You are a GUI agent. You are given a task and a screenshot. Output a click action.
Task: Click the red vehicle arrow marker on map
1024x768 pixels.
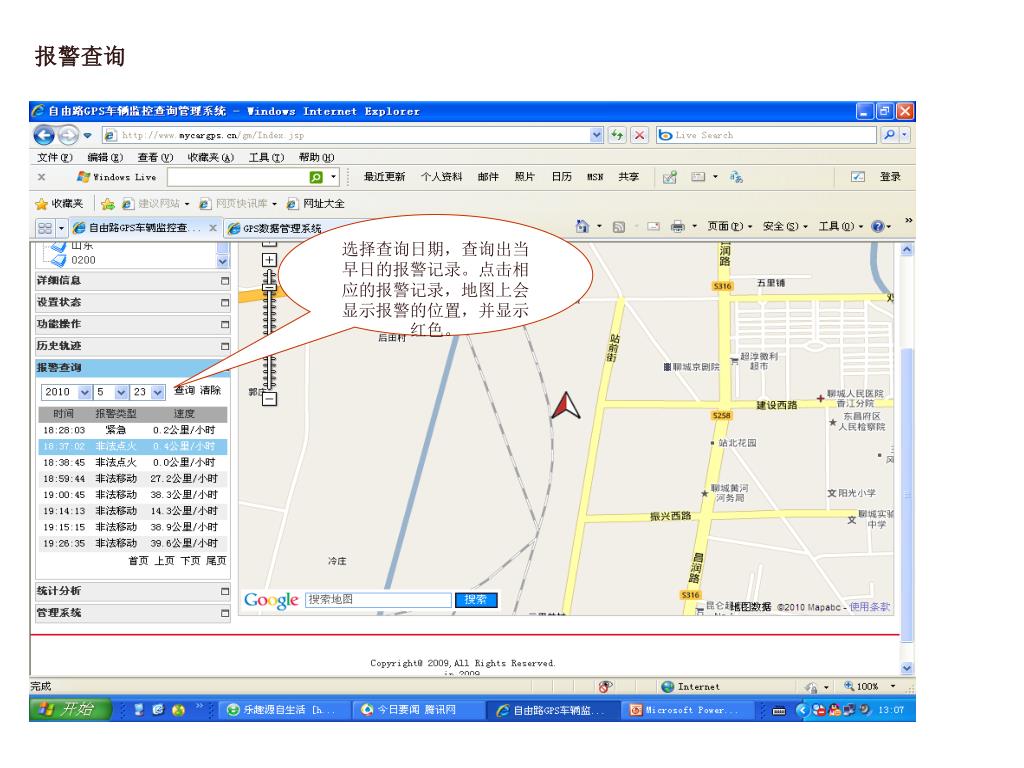[566, 403]
